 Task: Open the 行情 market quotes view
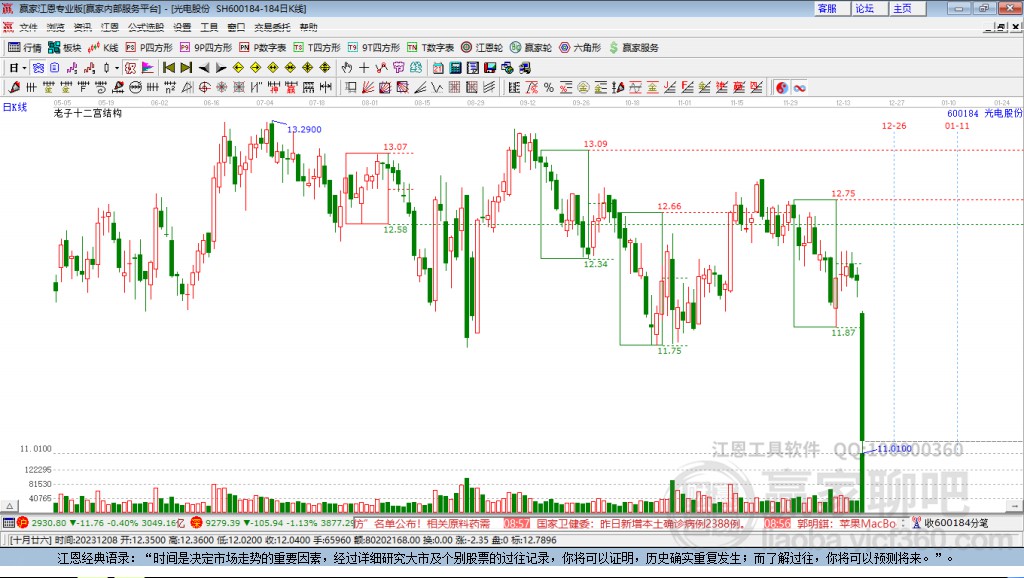pyautogui.click(x=25, y=48)
